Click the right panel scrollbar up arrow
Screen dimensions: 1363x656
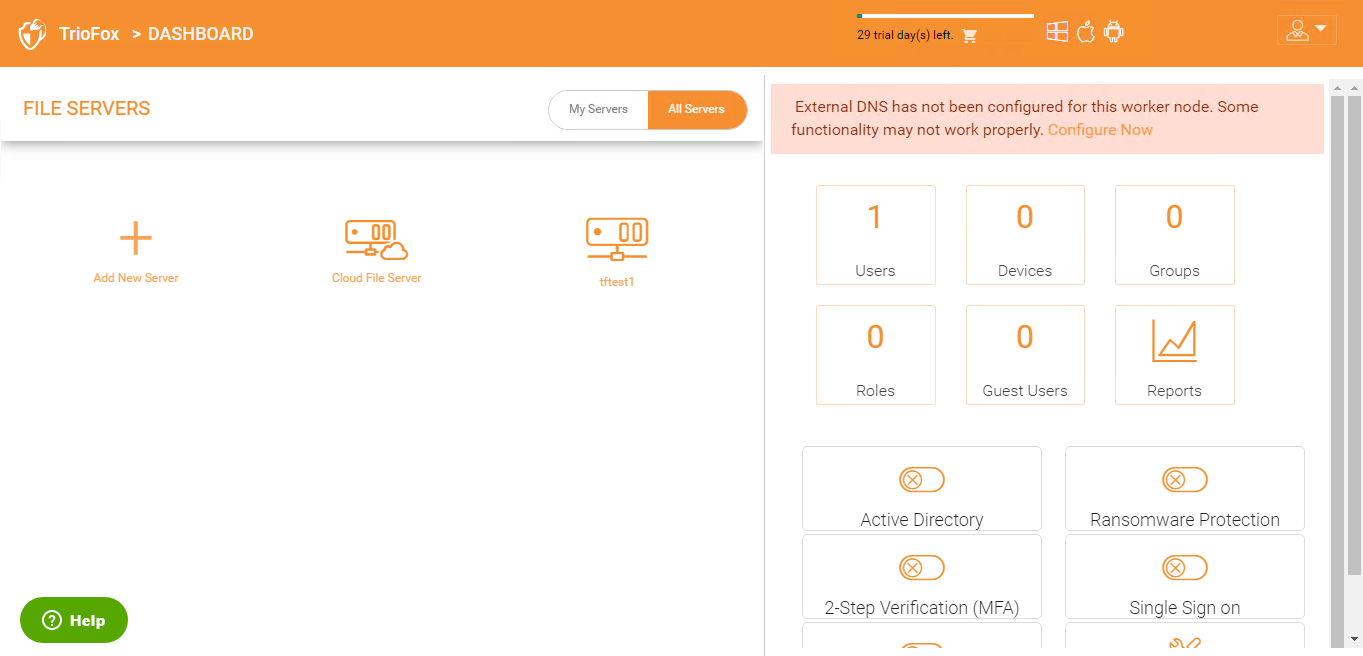tap(1354, 89)
